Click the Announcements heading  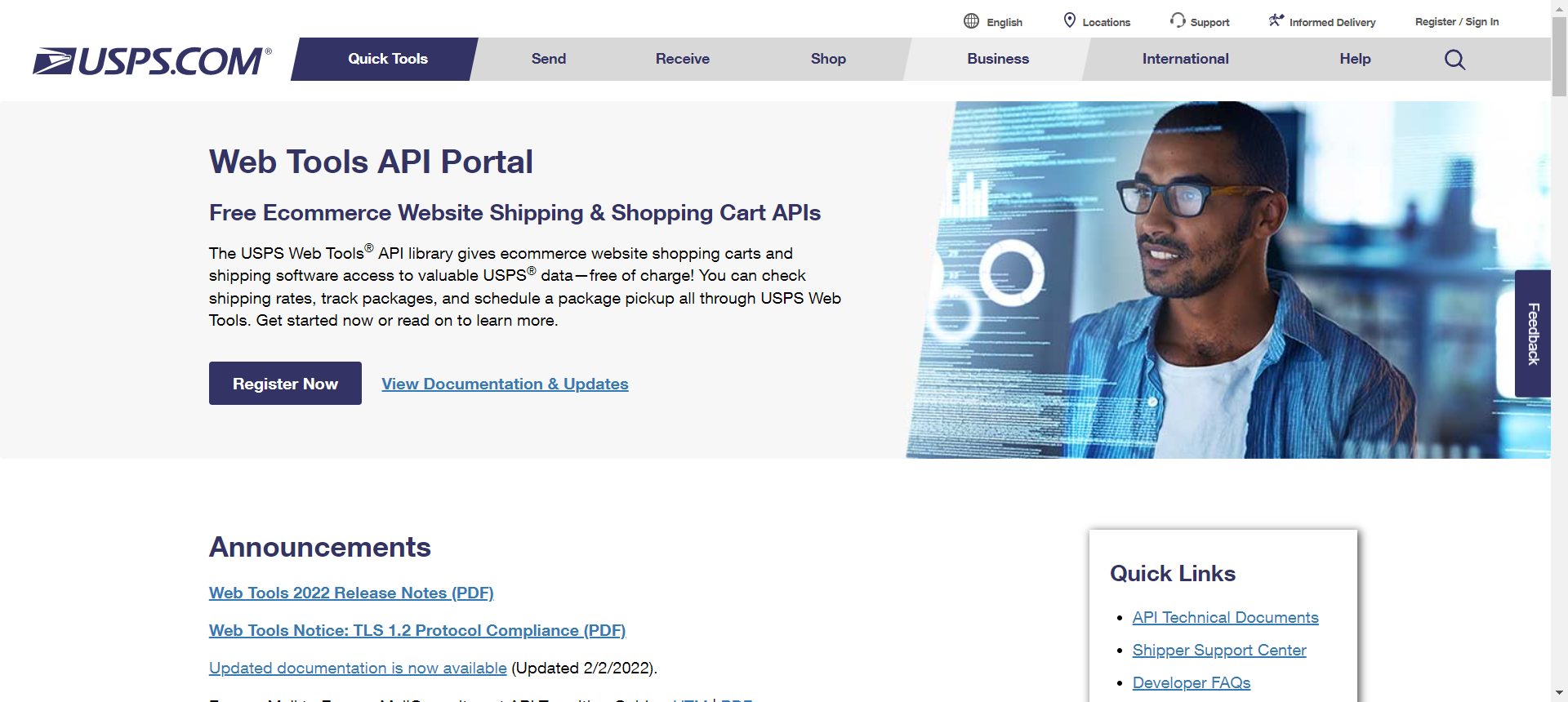[320, 547]
